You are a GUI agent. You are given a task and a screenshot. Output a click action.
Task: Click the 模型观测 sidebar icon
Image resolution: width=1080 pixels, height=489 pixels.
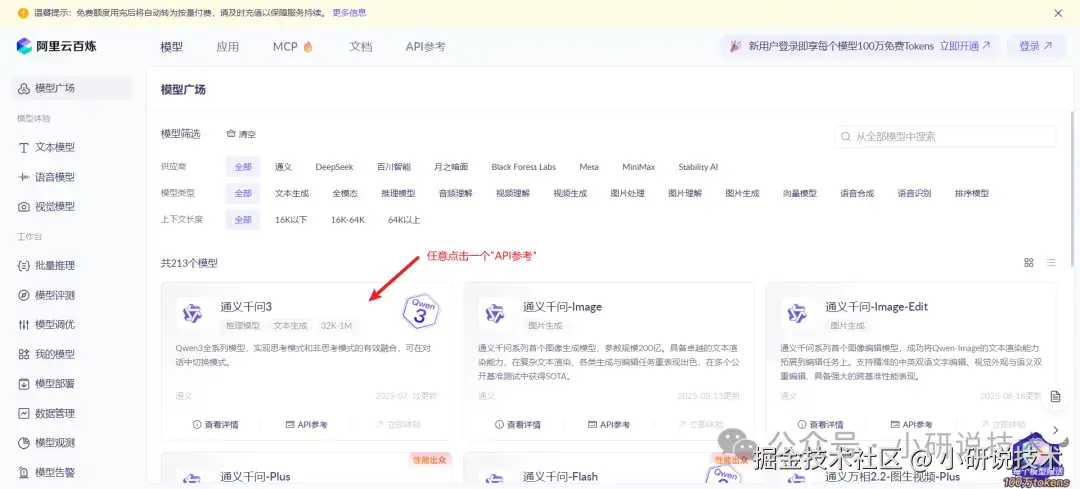point(23,443)
